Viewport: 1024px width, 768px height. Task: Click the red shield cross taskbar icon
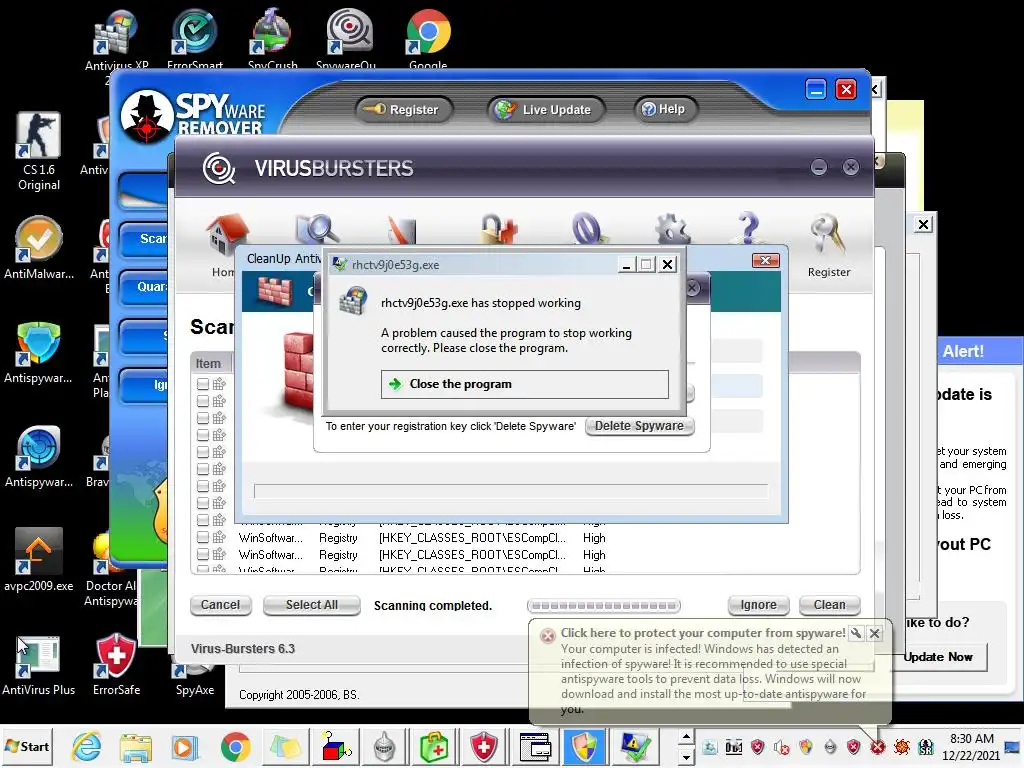(483, 747)
